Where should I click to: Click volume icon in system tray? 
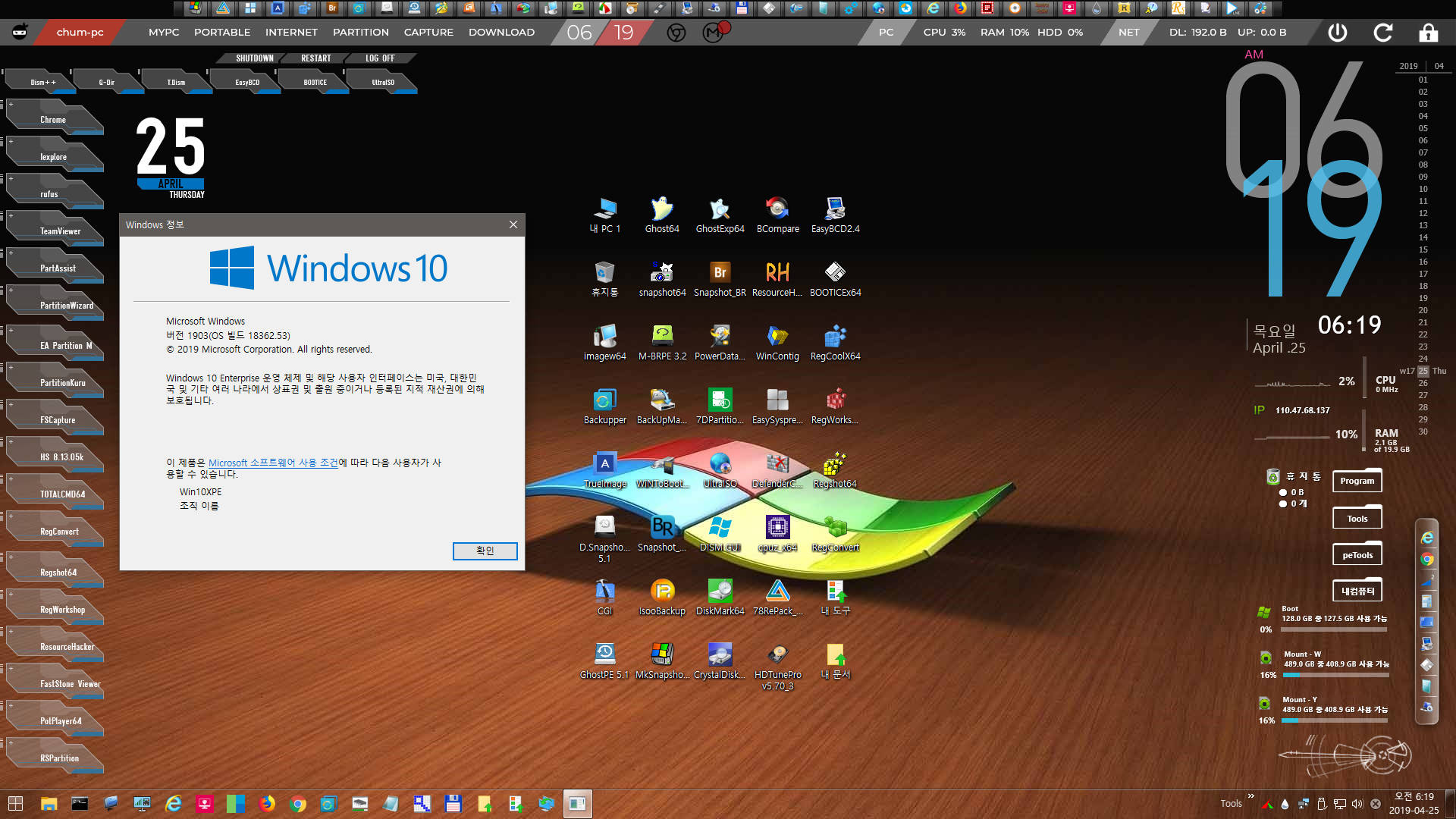pyautogui.click(x=1357, y=804)
